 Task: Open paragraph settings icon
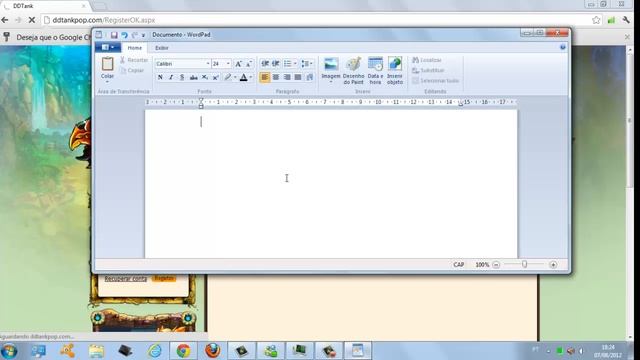[x=309, y=77]
